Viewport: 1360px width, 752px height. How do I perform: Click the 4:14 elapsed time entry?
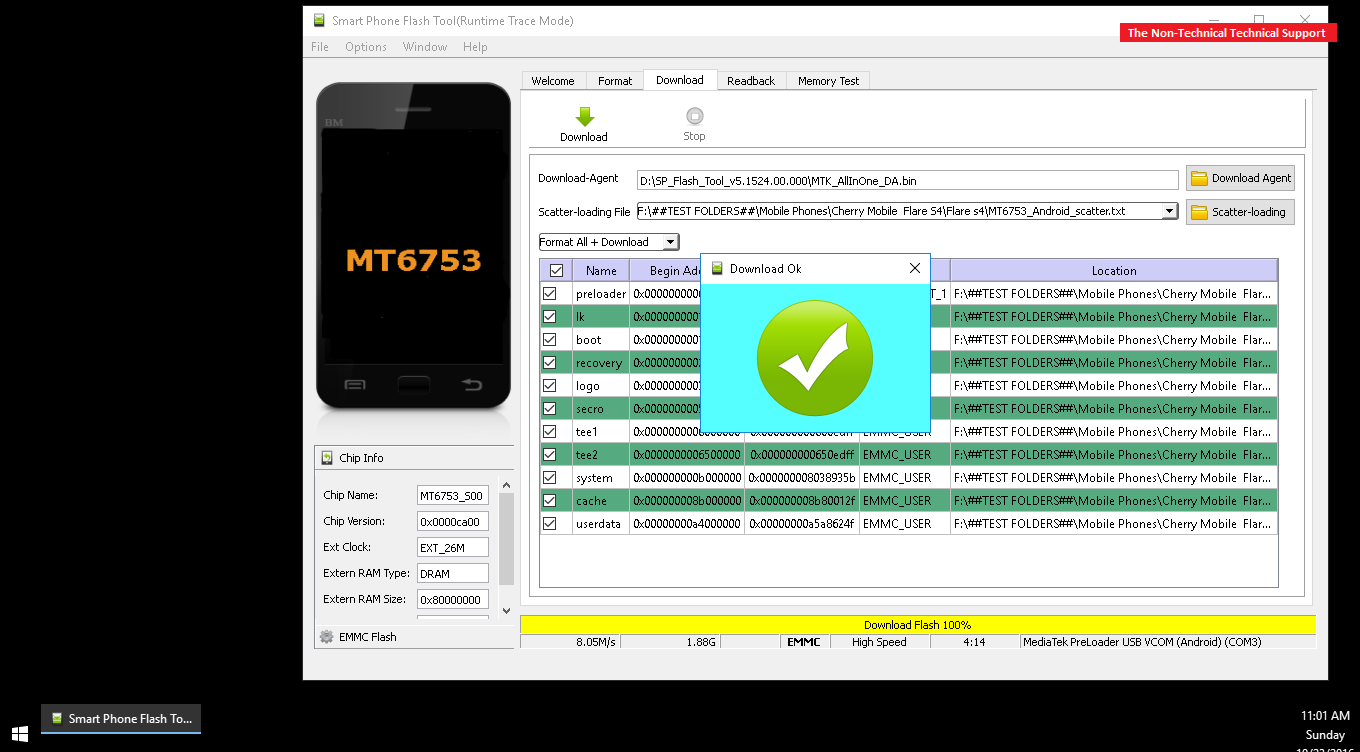coord(974,642)
